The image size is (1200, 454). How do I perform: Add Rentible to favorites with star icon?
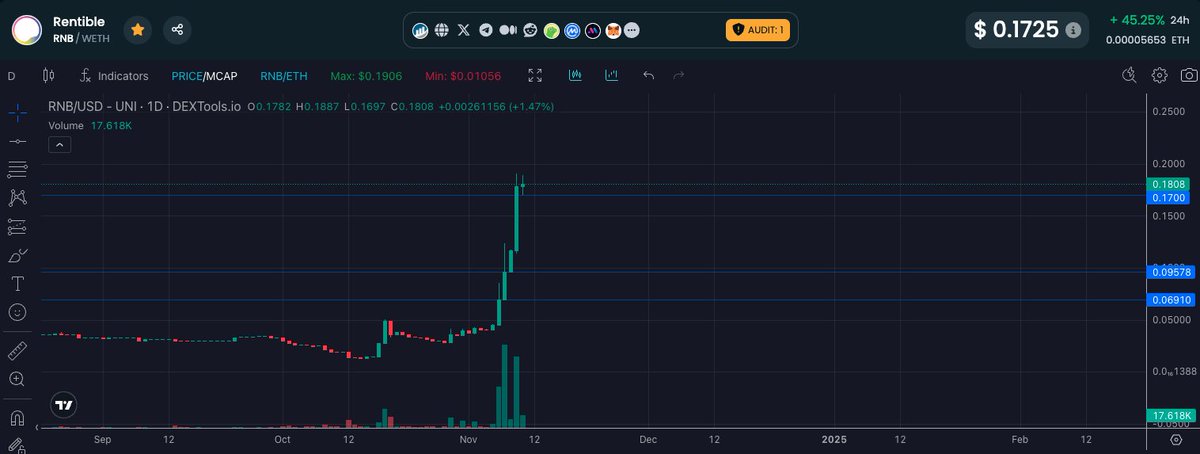pos(137,30)
